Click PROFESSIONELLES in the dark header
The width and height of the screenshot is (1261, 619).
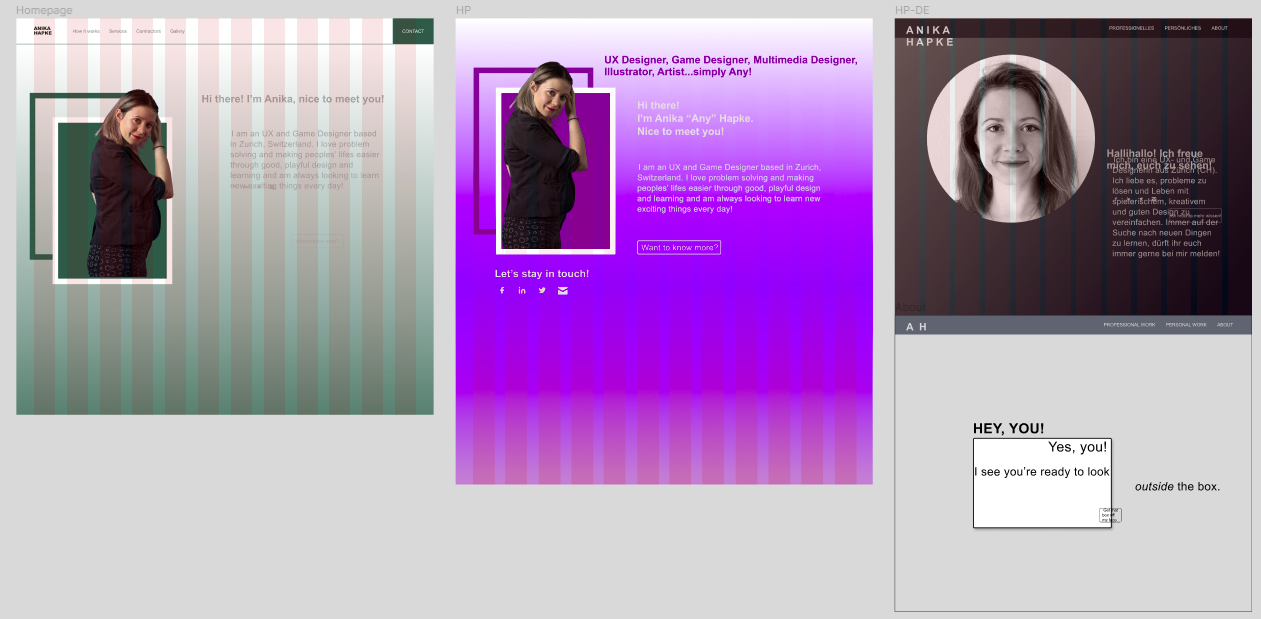pyautogui.click(x=1131, y=28)
